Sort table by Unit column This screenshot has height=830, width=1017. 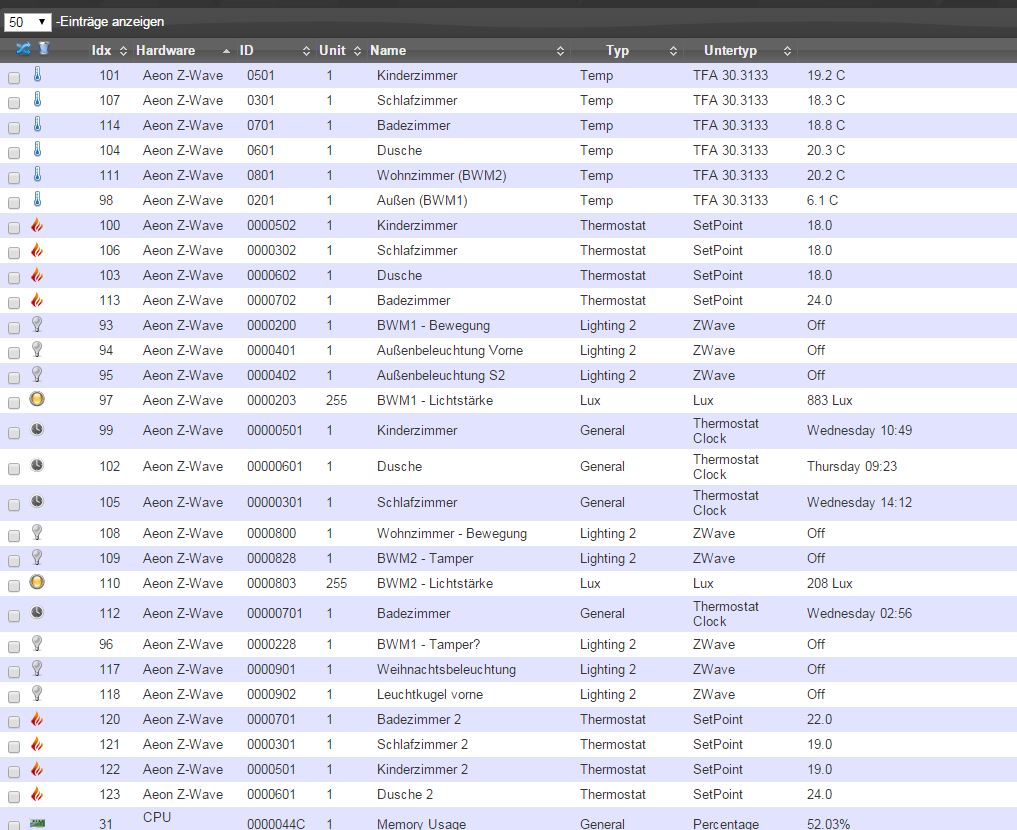(339, 51)
